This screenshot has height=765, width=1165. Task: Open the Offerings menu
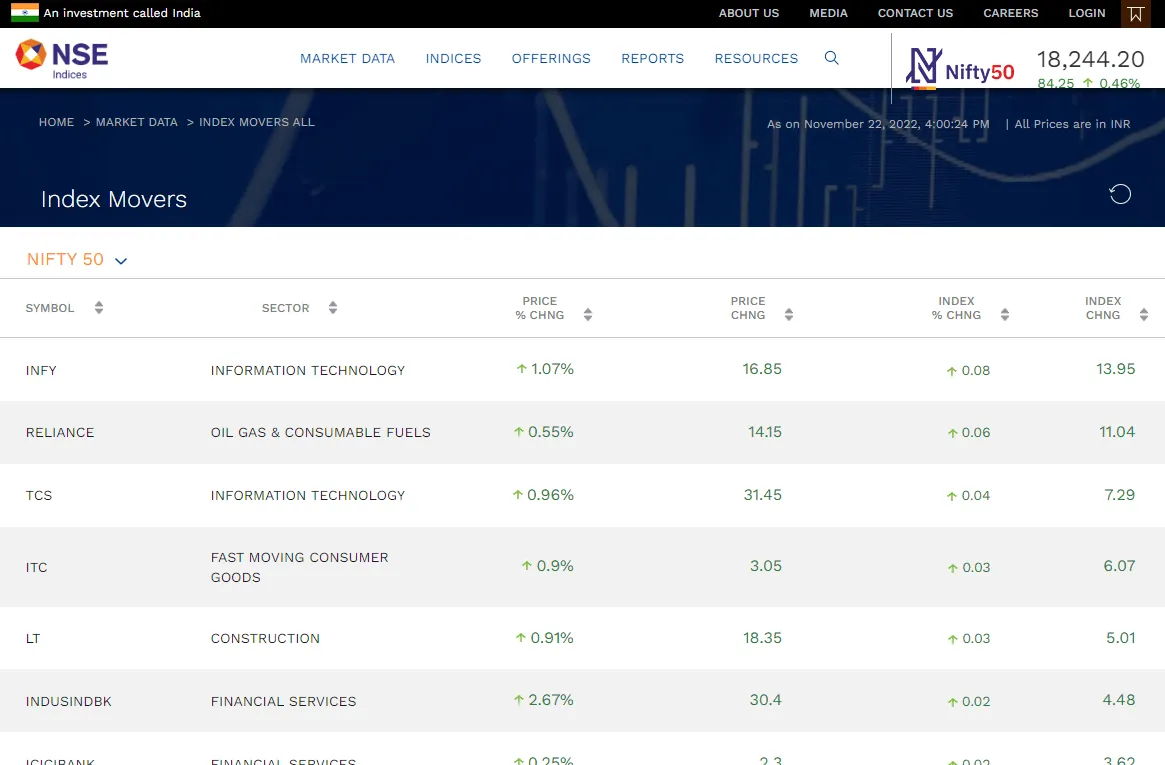[x=551, y=59]
